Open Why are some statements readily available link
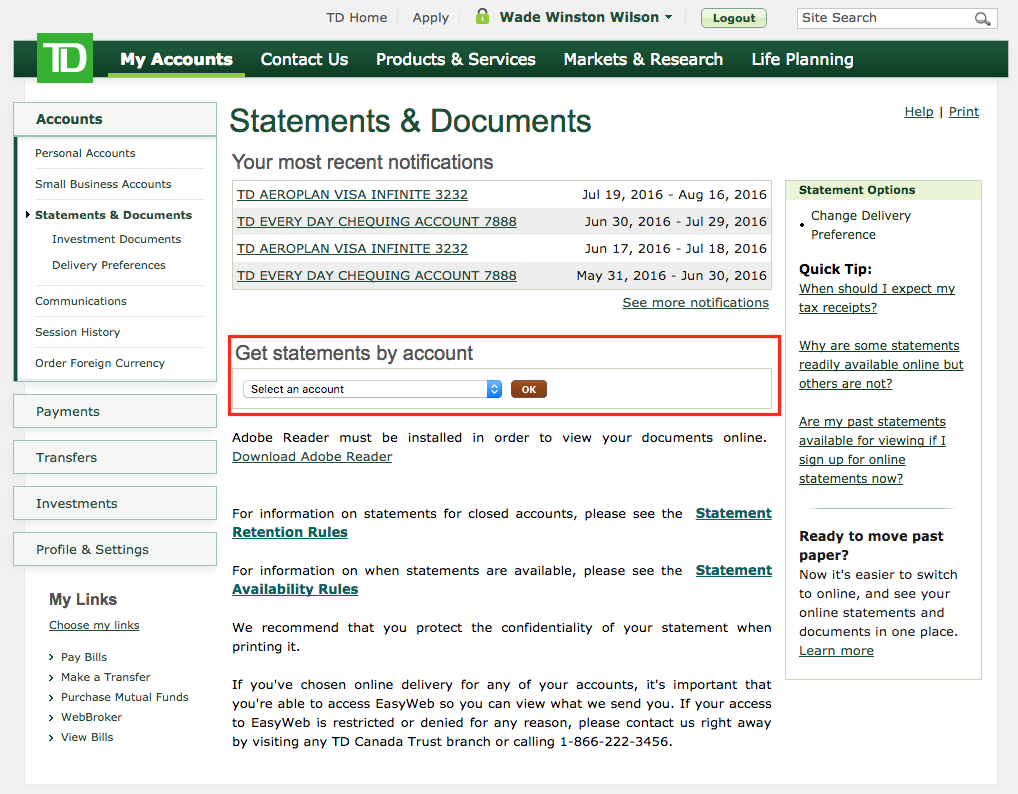 coord(881,365)
